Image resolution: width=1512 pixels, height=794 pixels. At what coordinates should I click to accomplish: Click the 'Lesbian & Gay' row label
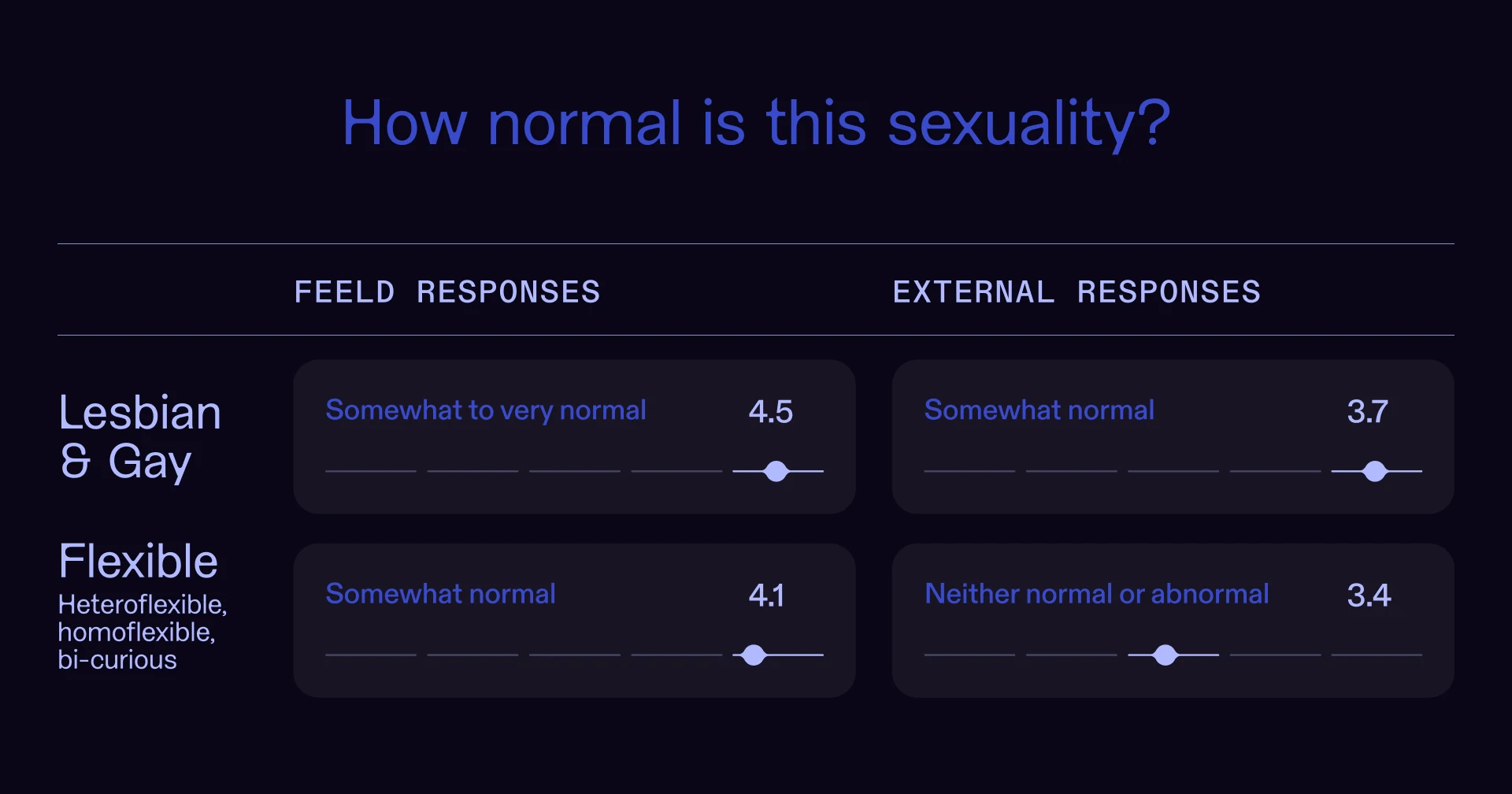(140, 437)
